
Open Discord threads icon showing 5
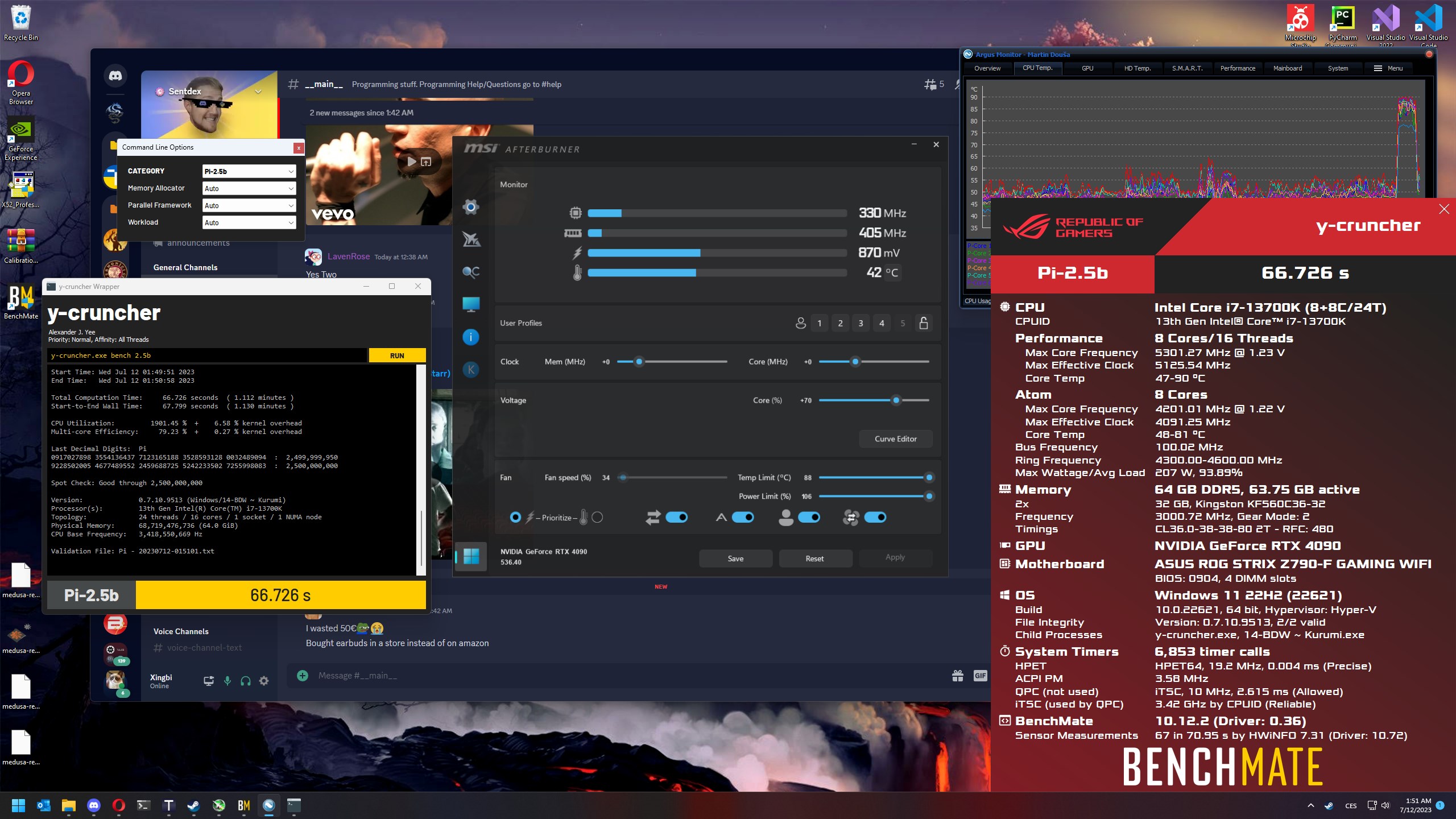[934, 84]
